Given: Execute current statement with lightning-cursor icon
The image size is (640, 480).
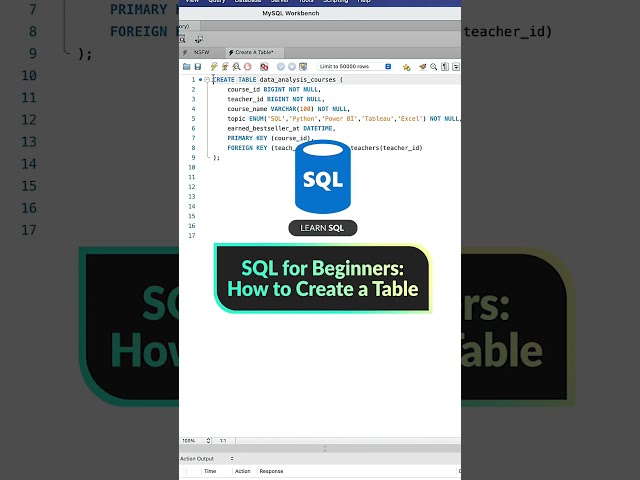Looking at the screenshot, I should click(x=225, y=67).
